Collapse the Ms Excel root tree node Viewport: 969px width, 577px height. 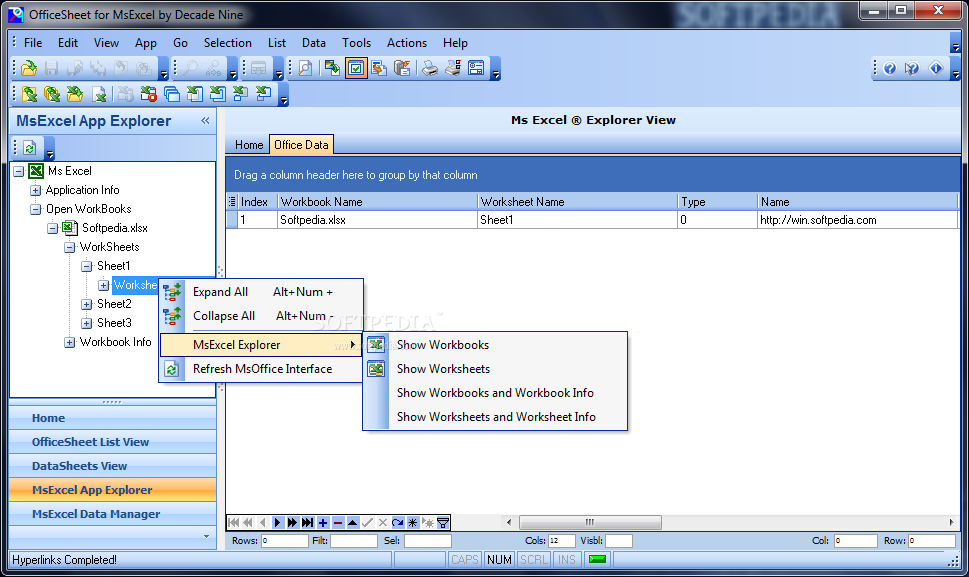click(19, 171)
